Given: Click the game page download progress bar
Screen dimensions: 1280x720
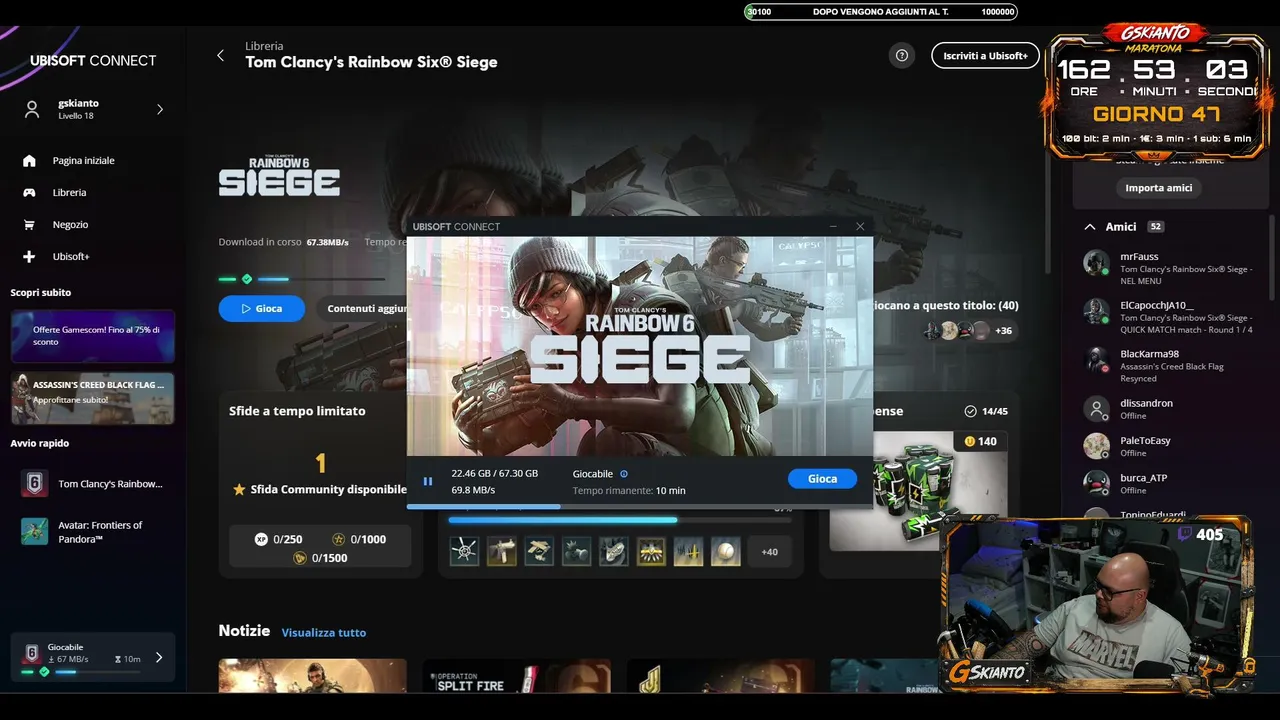Looking at the screenshot, I should click(x=302, y=279).
